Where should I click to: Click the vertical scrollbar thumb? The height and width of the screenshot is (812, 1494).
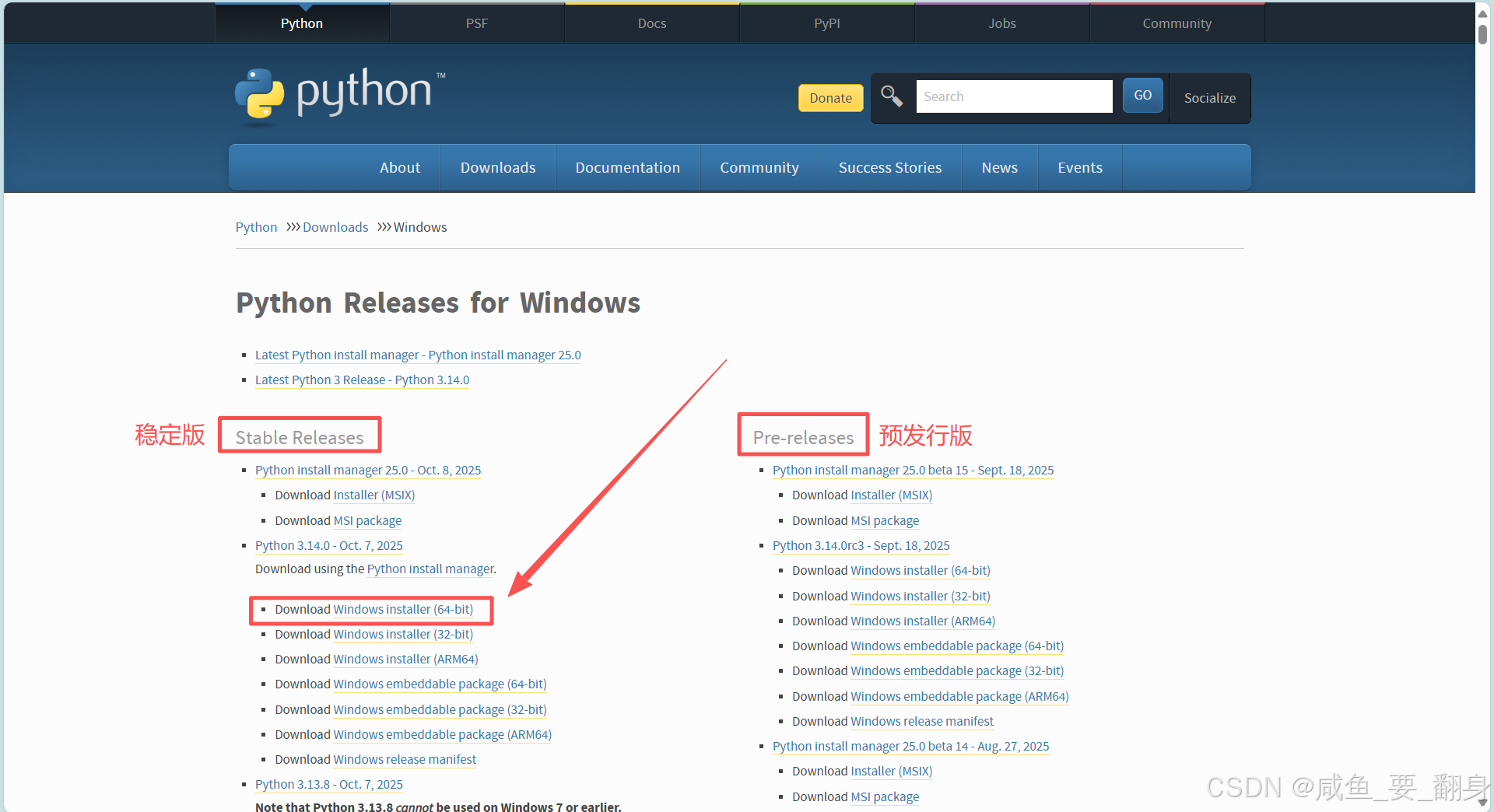1482,35
